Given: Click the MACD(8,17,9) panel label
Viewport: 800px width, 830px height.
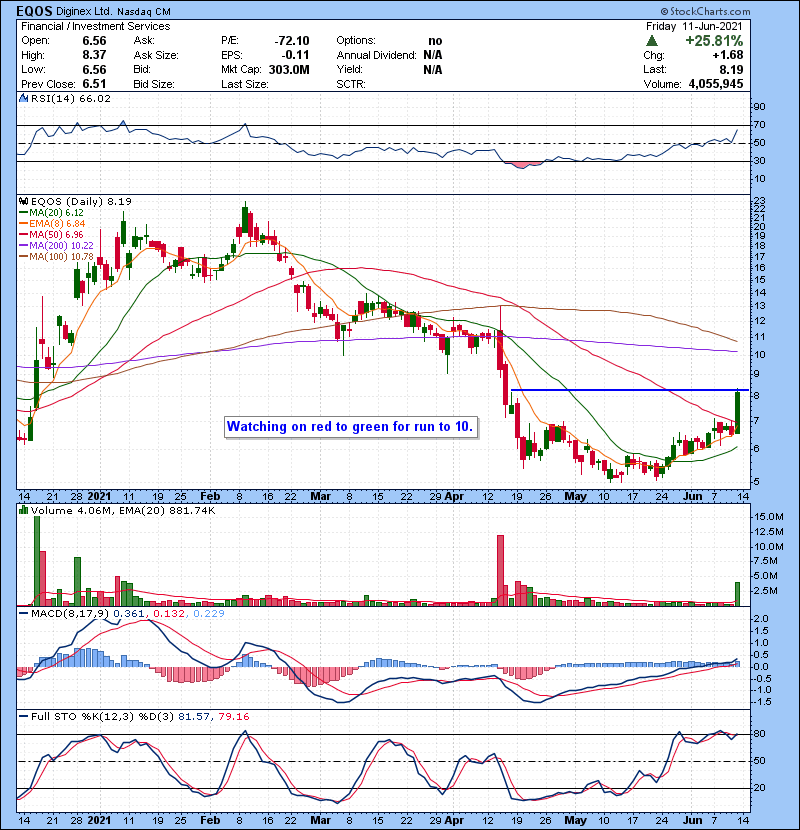Looking at the screenshot, I should [x=70, y=614].
